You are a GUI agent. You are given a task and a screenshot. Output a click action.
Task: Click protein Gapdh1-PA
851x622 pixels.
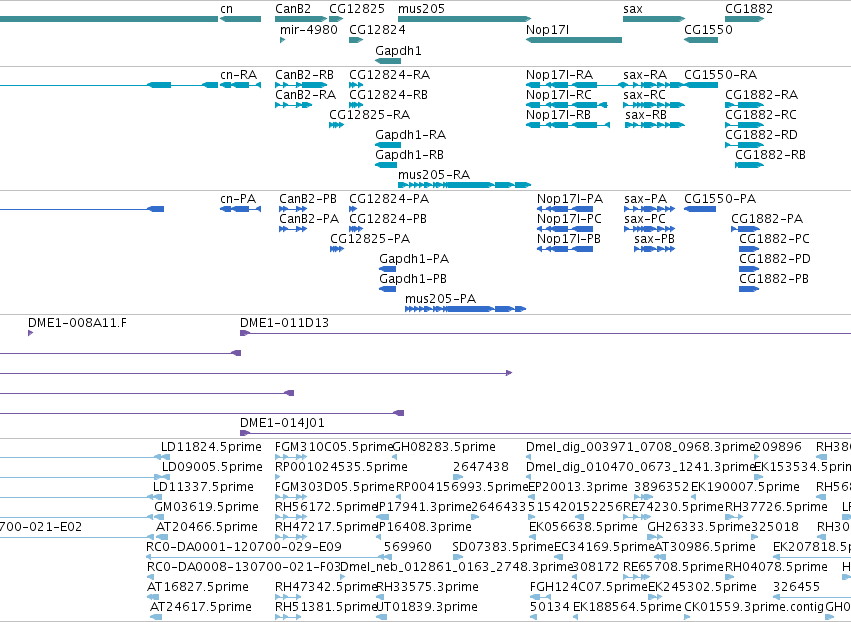tap(388, 269)
